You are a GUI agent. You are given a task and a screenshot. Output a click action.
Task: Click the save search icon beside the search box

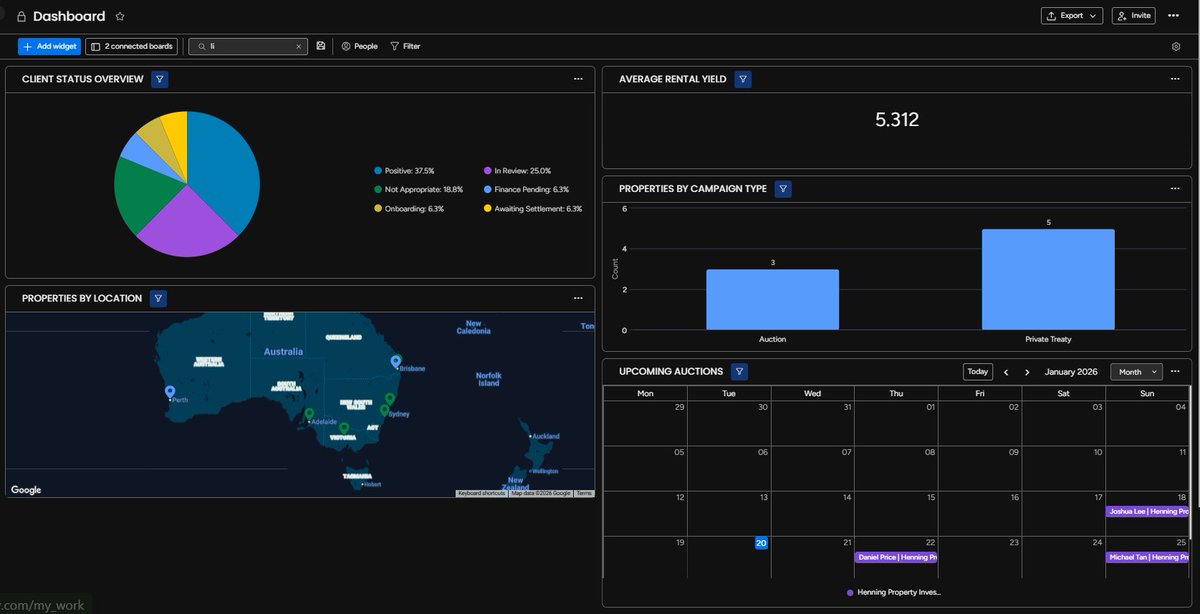(320, 45)
